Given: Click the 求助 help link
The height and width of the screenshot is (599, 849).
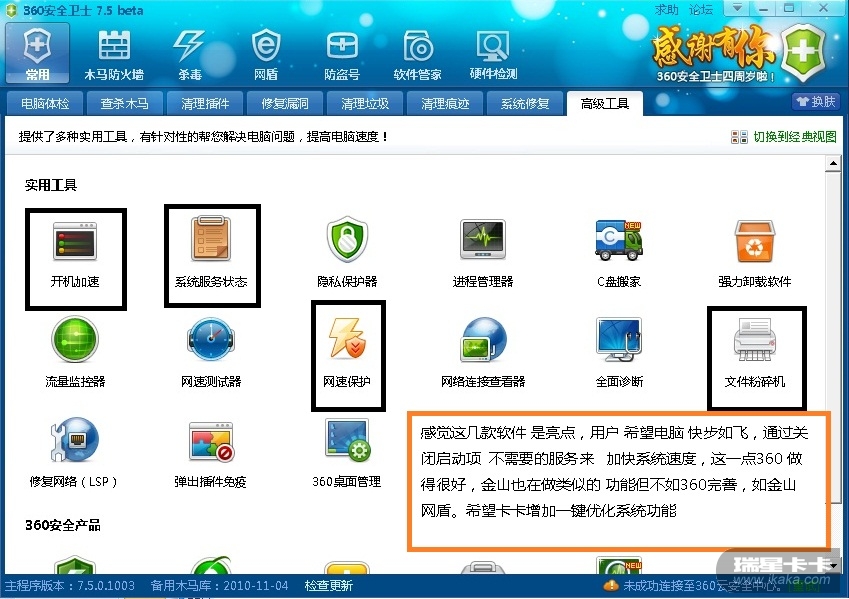Looking at the screenshot, I should [666, 10].
